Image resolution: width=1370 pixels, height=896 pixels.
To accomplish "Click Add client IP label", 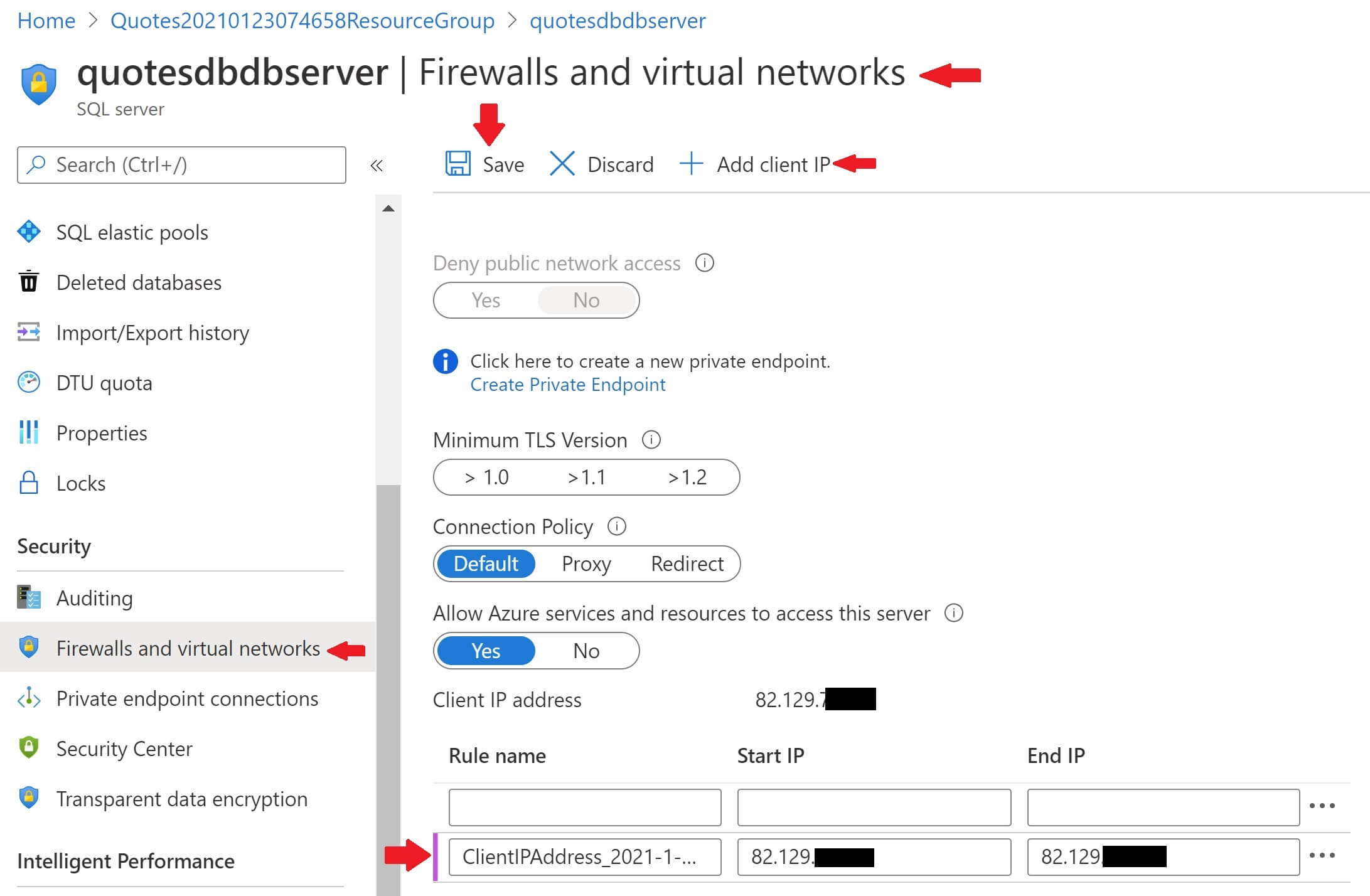I will tap(773, 164).
